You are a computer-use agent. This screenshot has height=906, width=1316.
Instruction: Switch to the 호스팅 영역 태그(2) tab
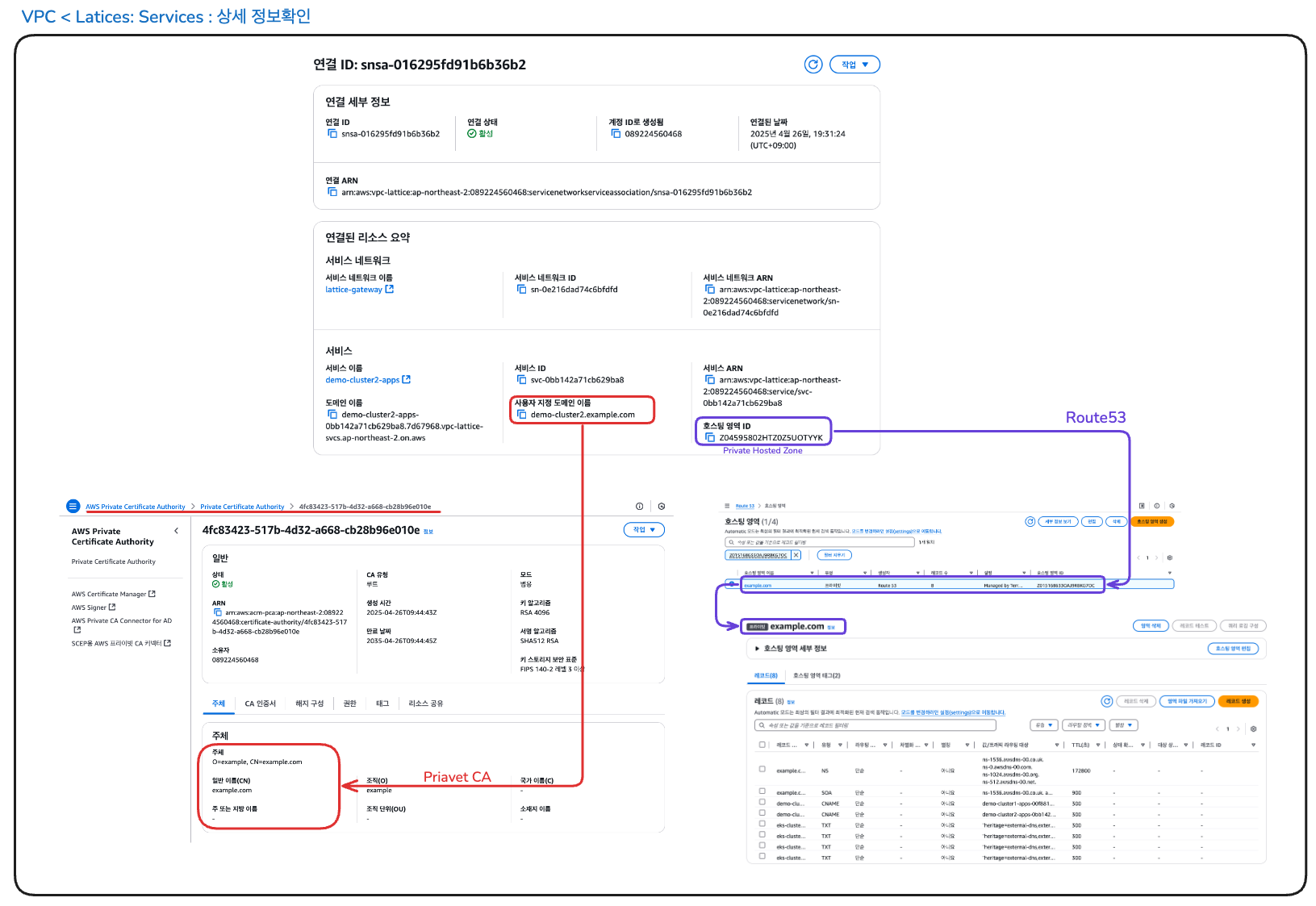coord(817,676)
